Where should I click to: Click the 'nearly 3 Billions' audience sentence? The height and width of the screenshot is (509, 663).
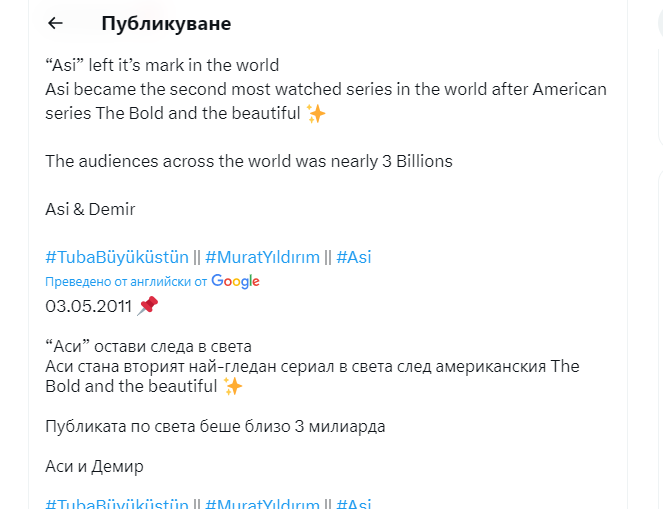pos(249,161)
